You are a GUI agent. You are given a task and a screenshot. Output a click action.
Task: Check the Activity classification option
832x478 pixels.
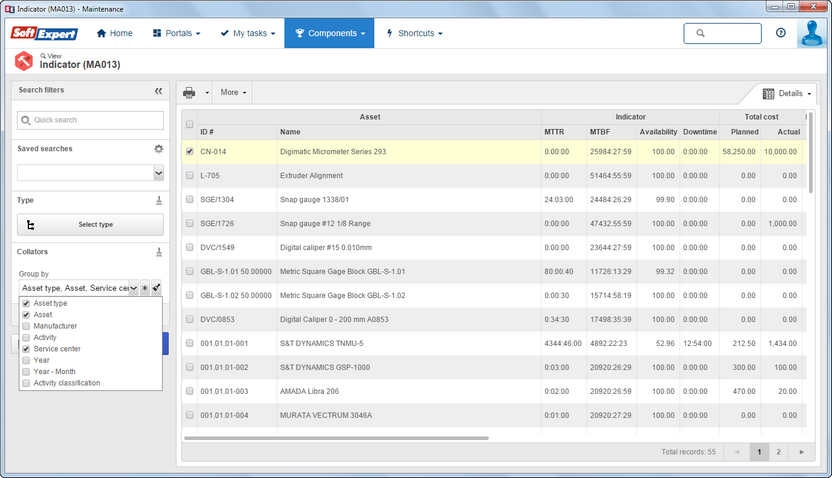26,383
